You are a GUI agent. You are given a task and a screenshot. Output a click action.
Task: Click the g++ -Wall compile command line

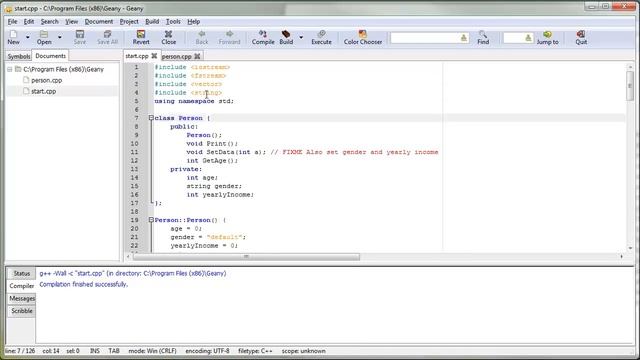133,273
